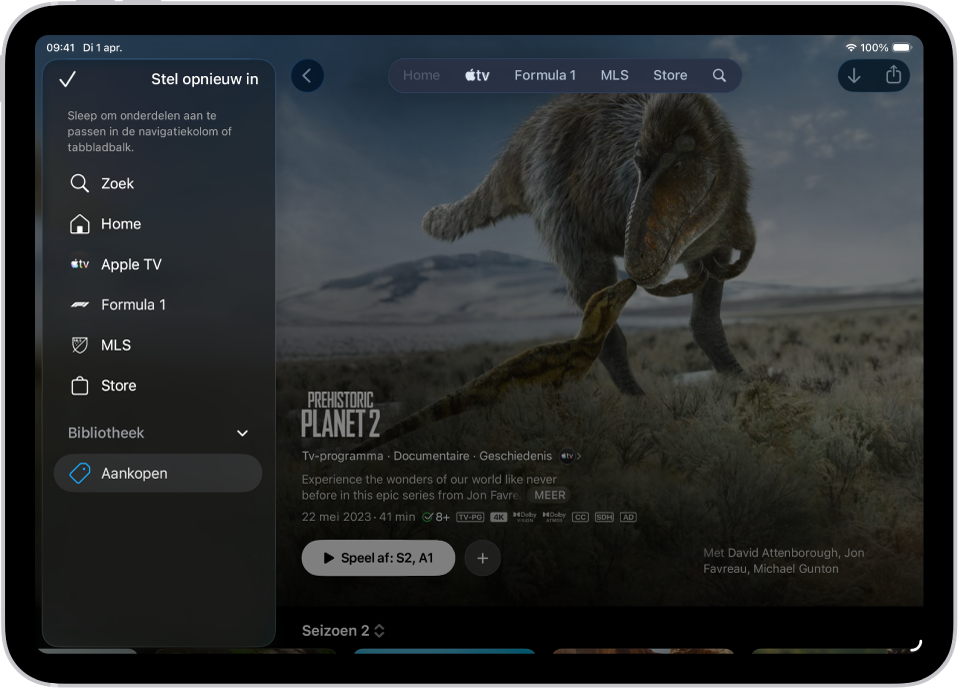Switch to the Home tab
Image resolution: width=963 pixels, height=689 pixels.
(421, 76)
